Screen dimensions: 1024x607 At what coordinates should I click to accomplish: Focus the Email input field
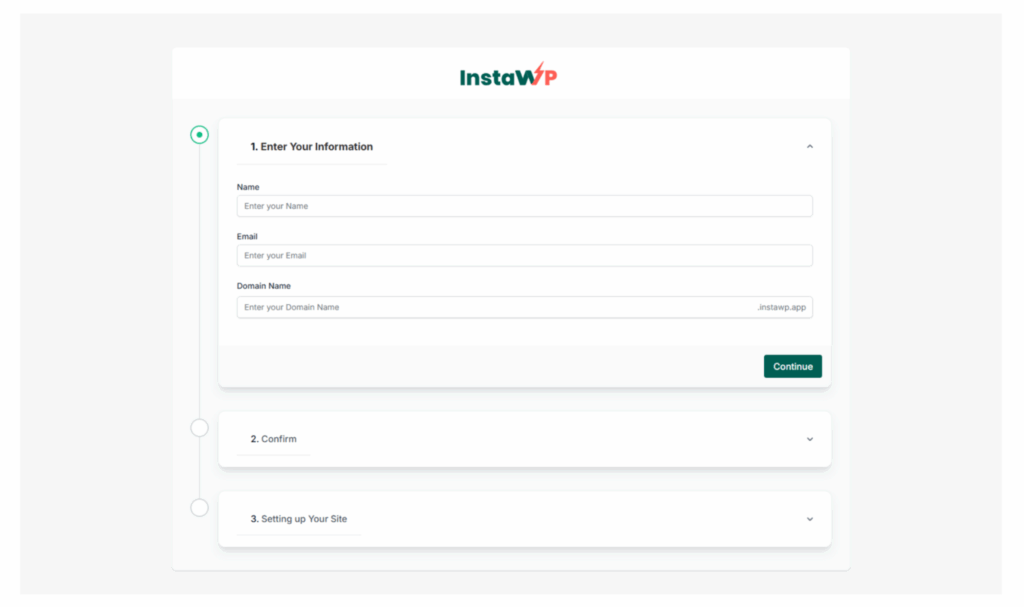point(524,255)
